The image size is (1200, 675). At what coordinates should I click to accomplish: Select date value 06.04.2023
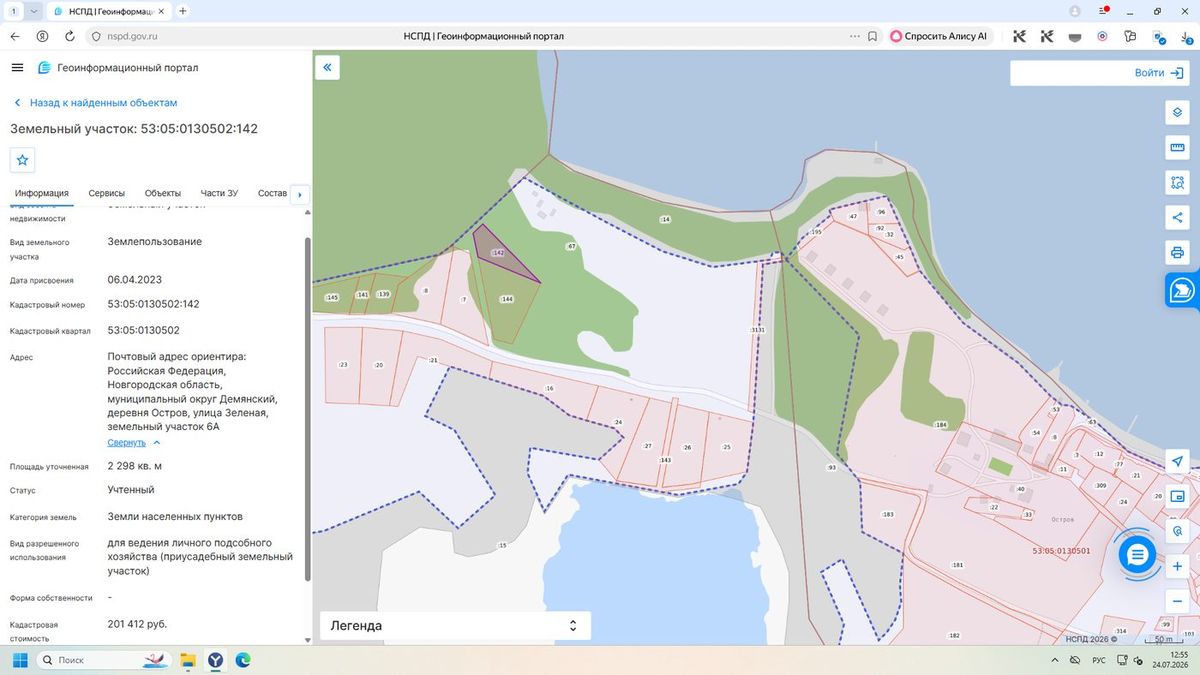[135, 279]
